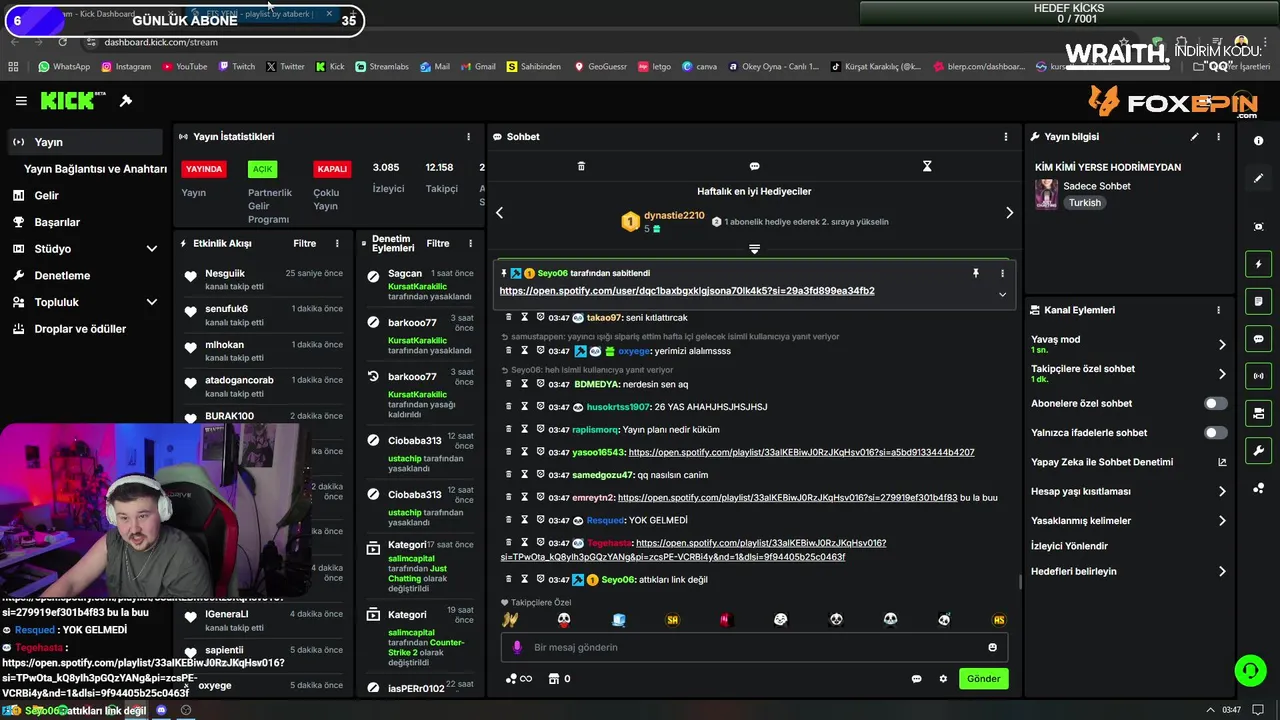
Task: Open Filtre in Denetim Eylemleri panel
Action: (438, 243)
